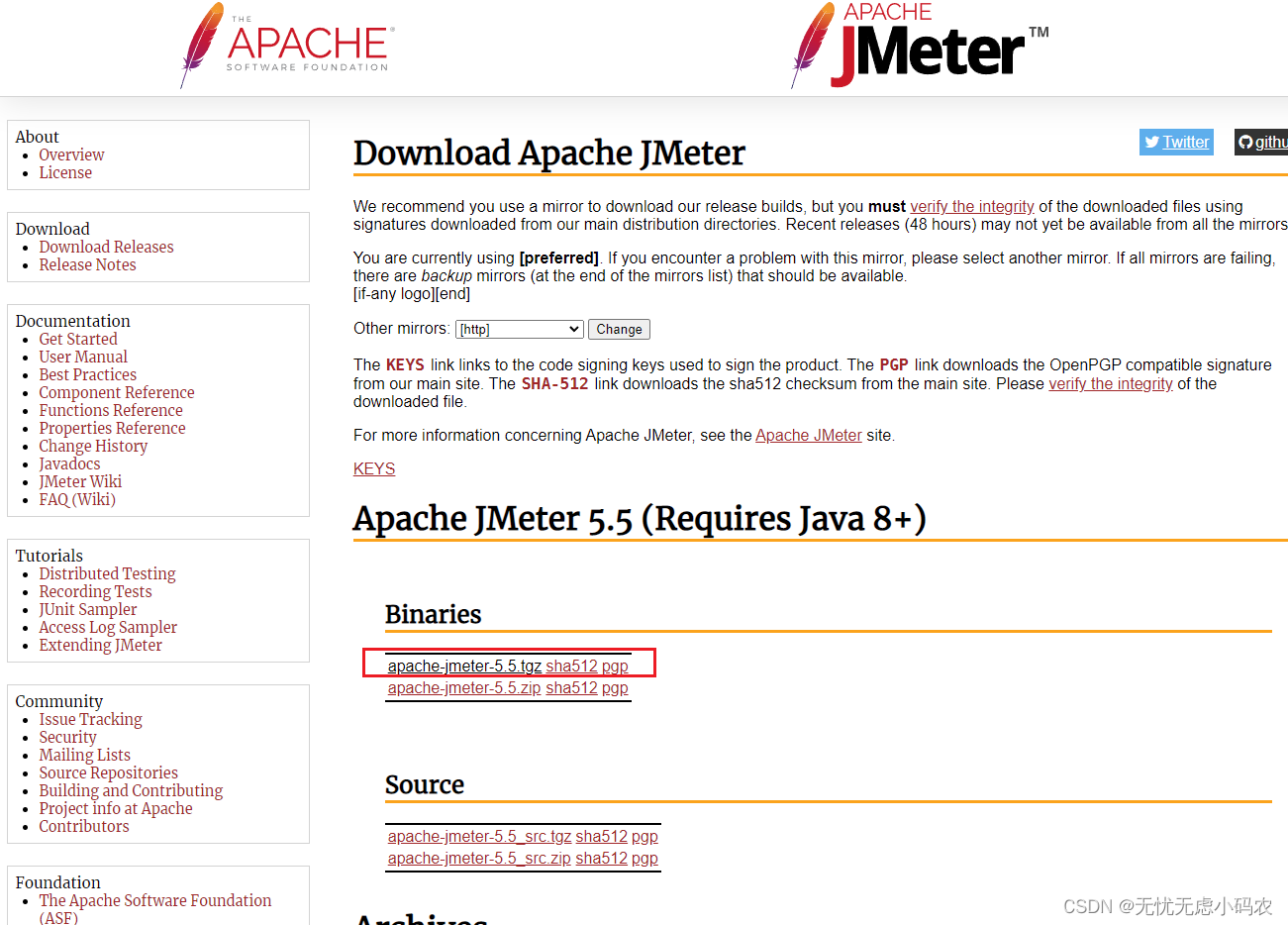Follow the Apache JMeter site link
Image resolution: width=1288 pixels, height=925 pixels.
coord(809,435)
